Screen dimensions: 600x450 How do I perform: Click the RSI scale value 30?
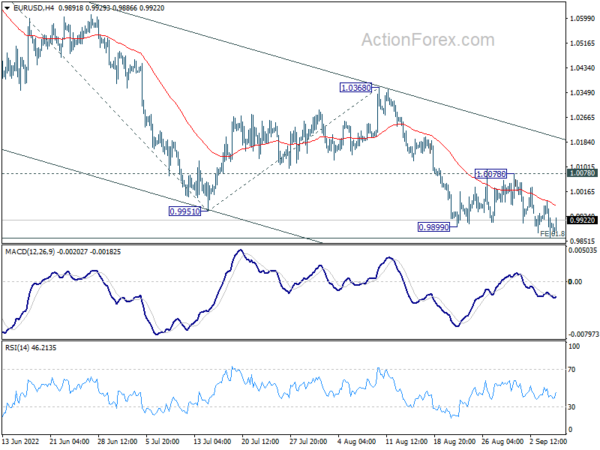pyautogui.click(x=572, y=407)
